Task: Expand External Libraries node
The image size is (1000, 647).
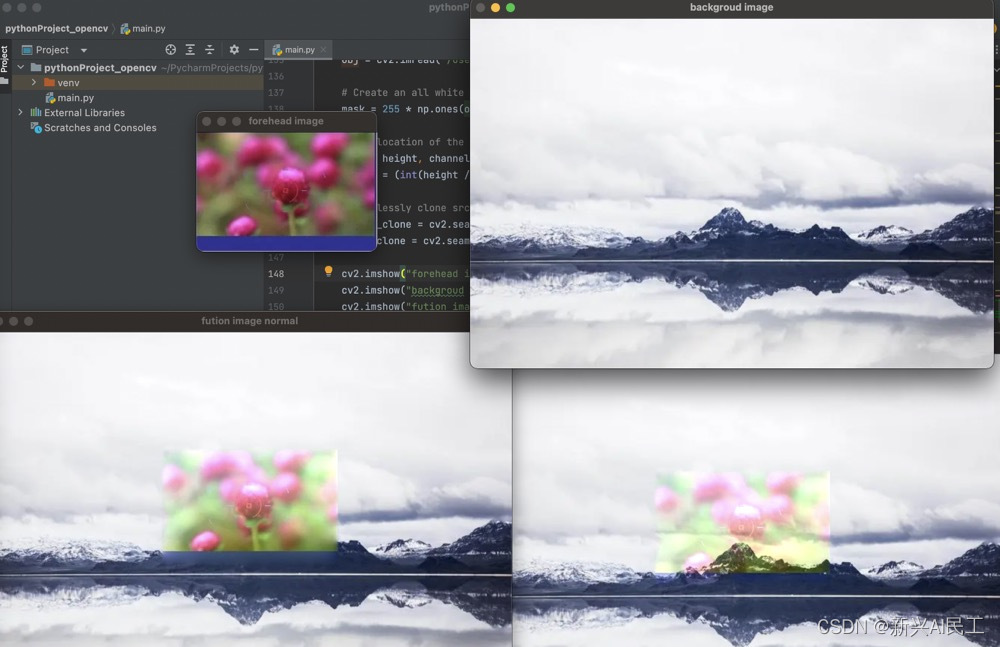Action: pyautogui.click(x=20, y=112)
